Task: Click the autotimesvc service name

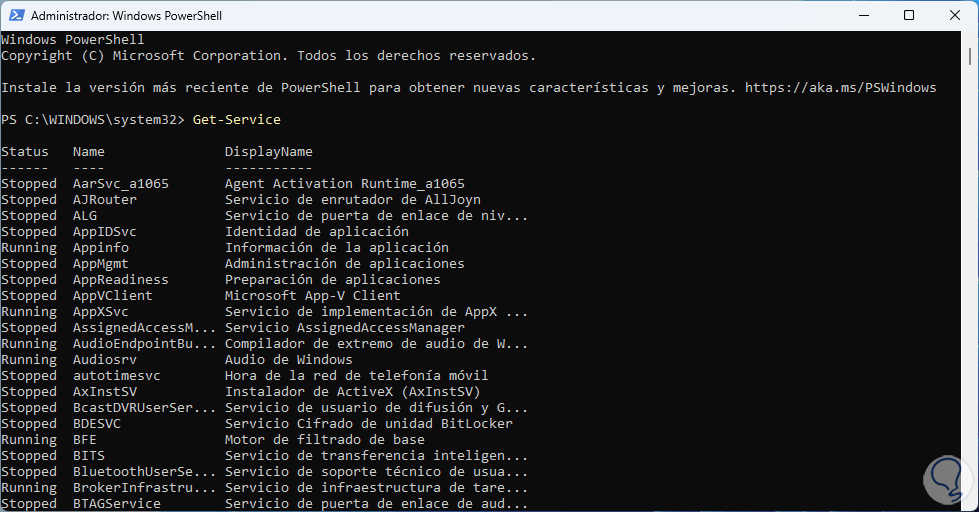Action: point(117,376)
